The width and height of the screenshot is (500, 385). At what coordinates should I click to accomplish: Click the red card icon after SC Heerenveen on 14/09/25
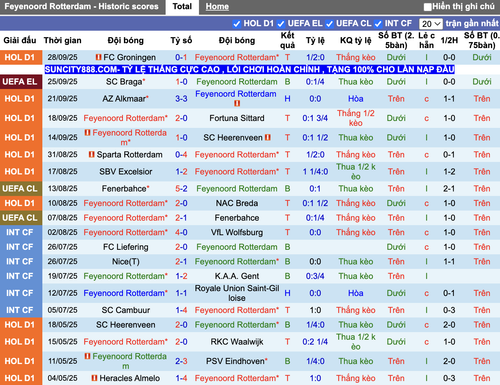click(268, 137)
